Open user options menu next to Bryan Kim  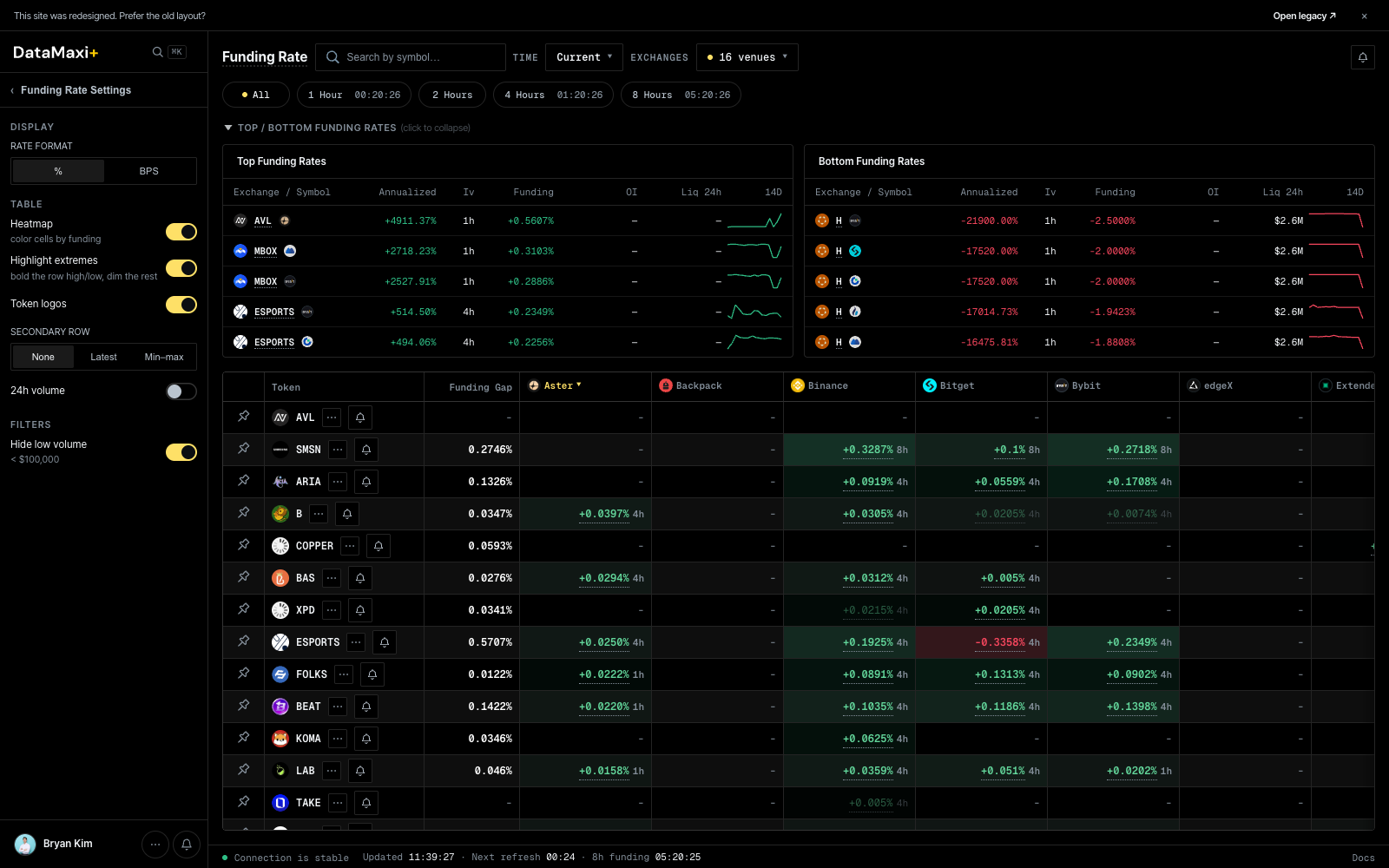155,844
